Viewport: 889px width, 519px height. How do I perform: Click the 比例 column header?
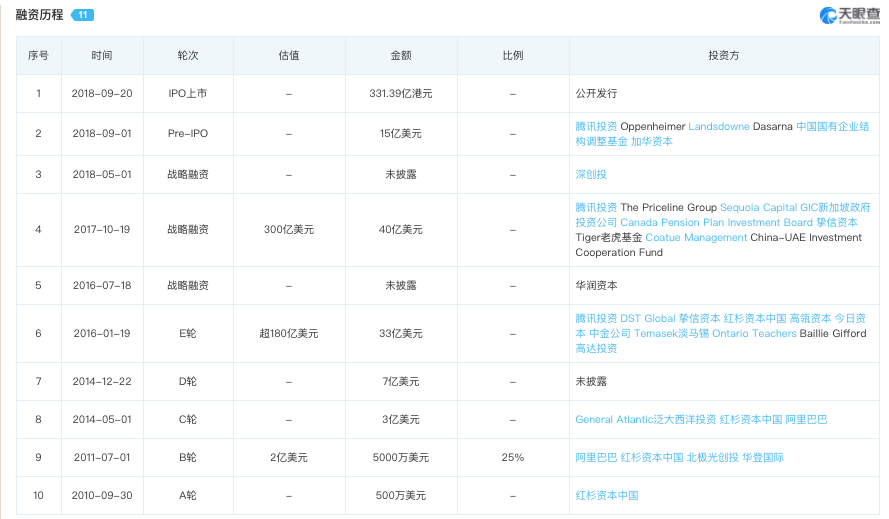click(x=513, y=55)
